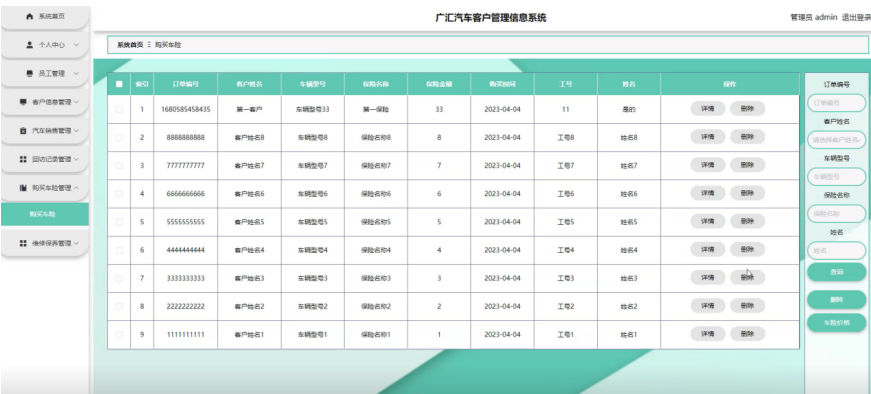Expand the 个人中心 menu chevron

tap(76, 45)
